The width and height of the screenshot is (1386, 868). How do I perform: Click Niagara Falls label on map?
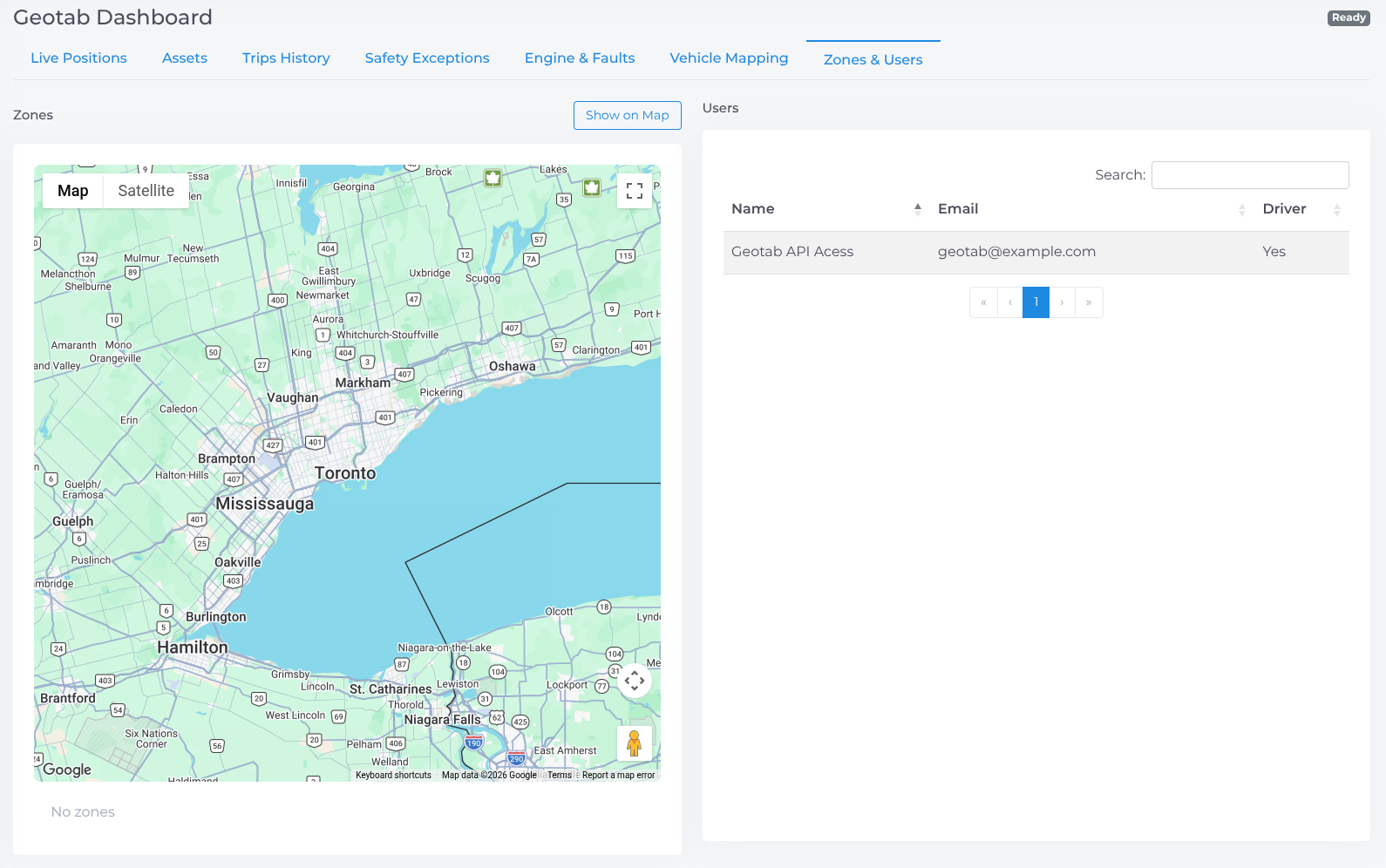point(443,720)
